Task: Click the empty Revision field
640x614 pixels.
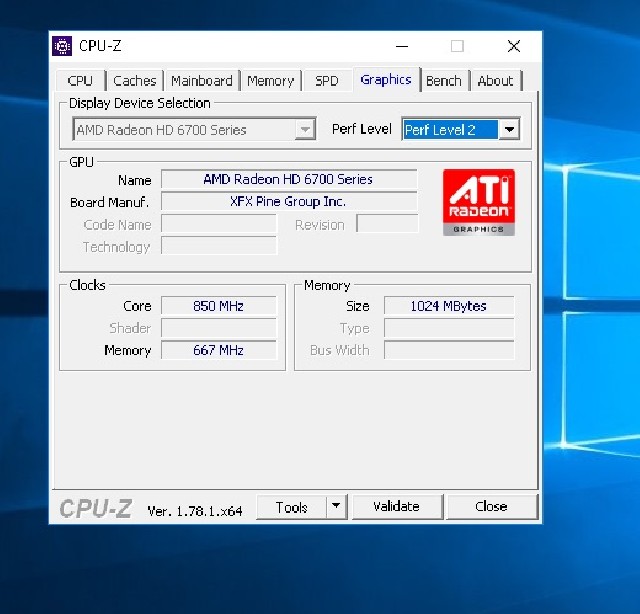Action: click(387, 224)
